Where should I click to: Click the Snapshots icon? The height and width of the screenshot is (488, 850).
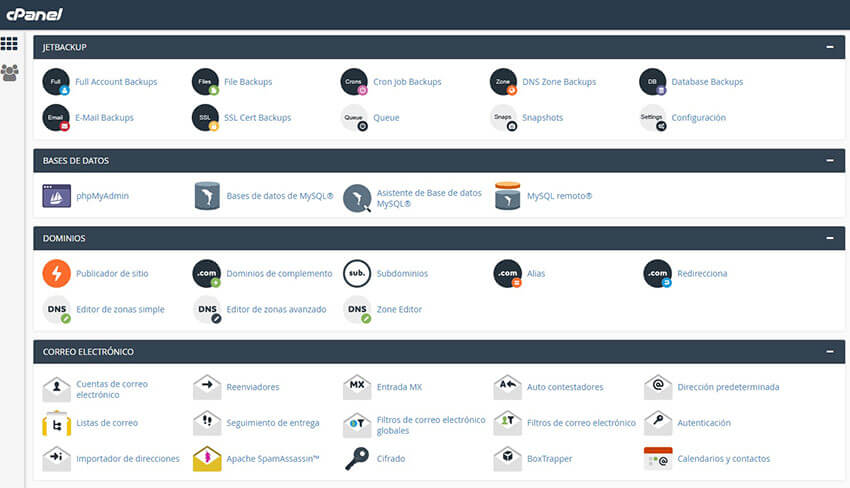click(x=506, y=118)
